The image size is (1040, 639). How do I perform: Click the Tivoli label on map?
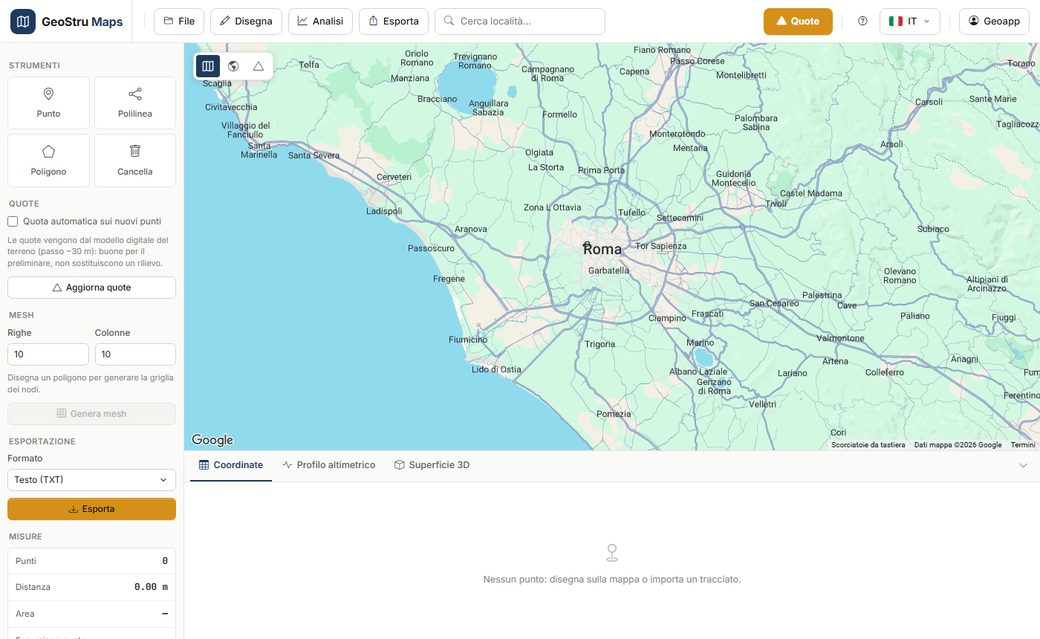pyautogui.click(x=775, y=204)
